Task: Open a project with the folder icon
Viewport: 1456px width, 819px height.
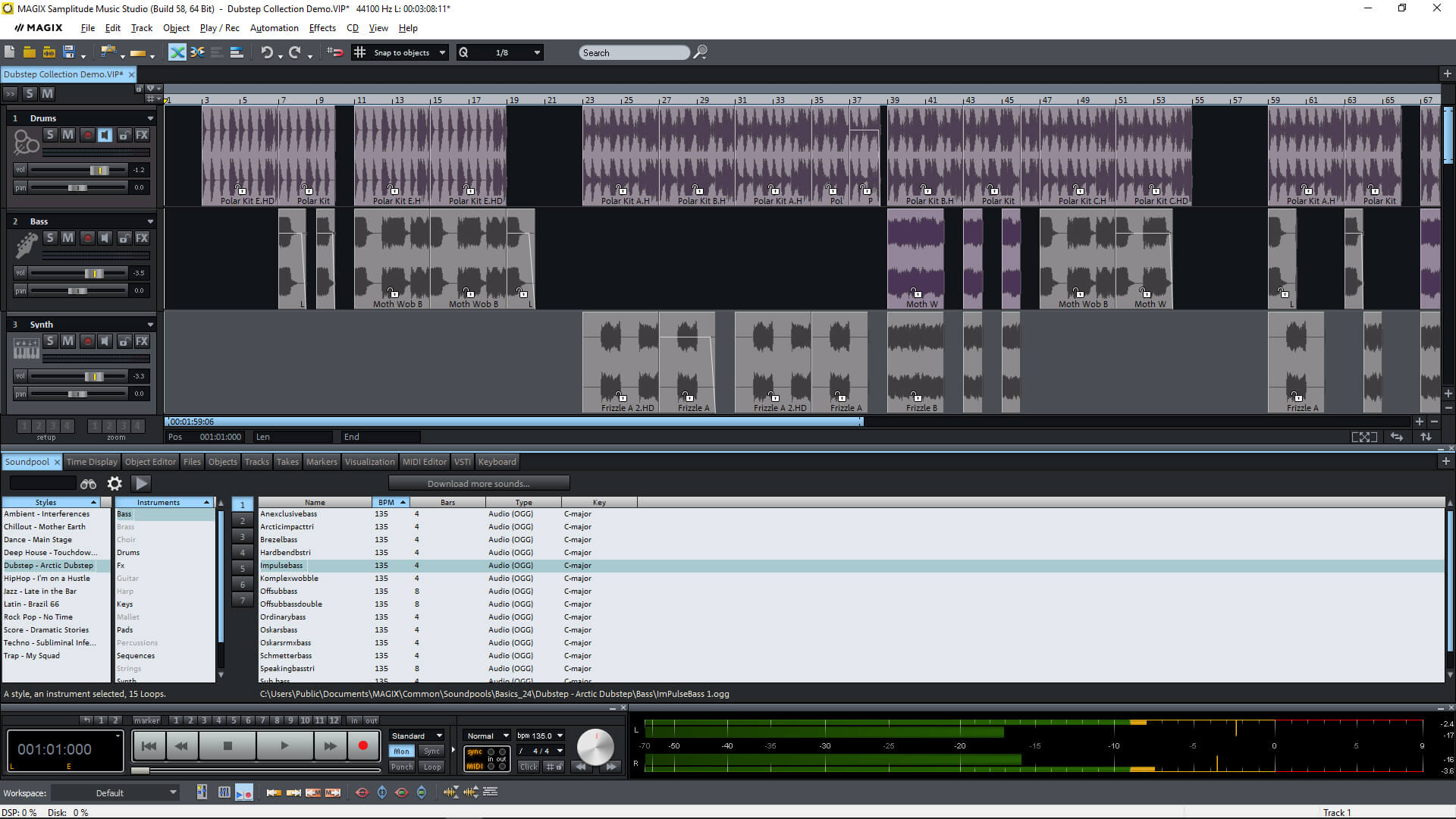Action: point(30,52)
